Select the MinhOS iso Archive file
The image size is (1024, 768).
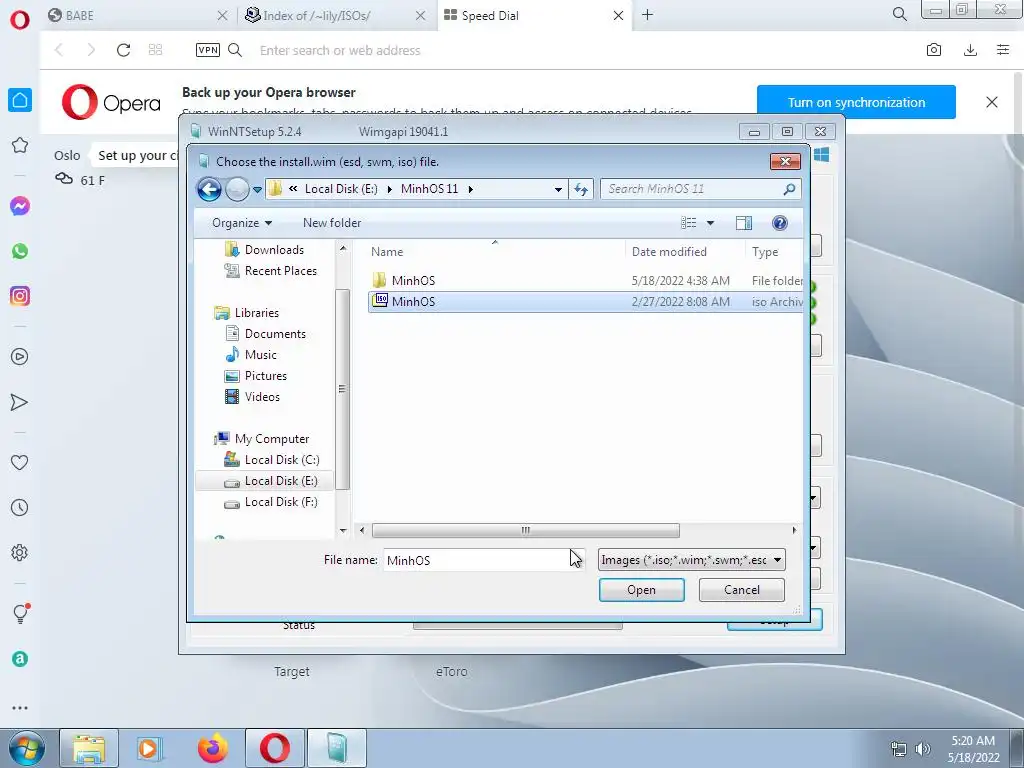pyautogui.click(x=585, y=302)
